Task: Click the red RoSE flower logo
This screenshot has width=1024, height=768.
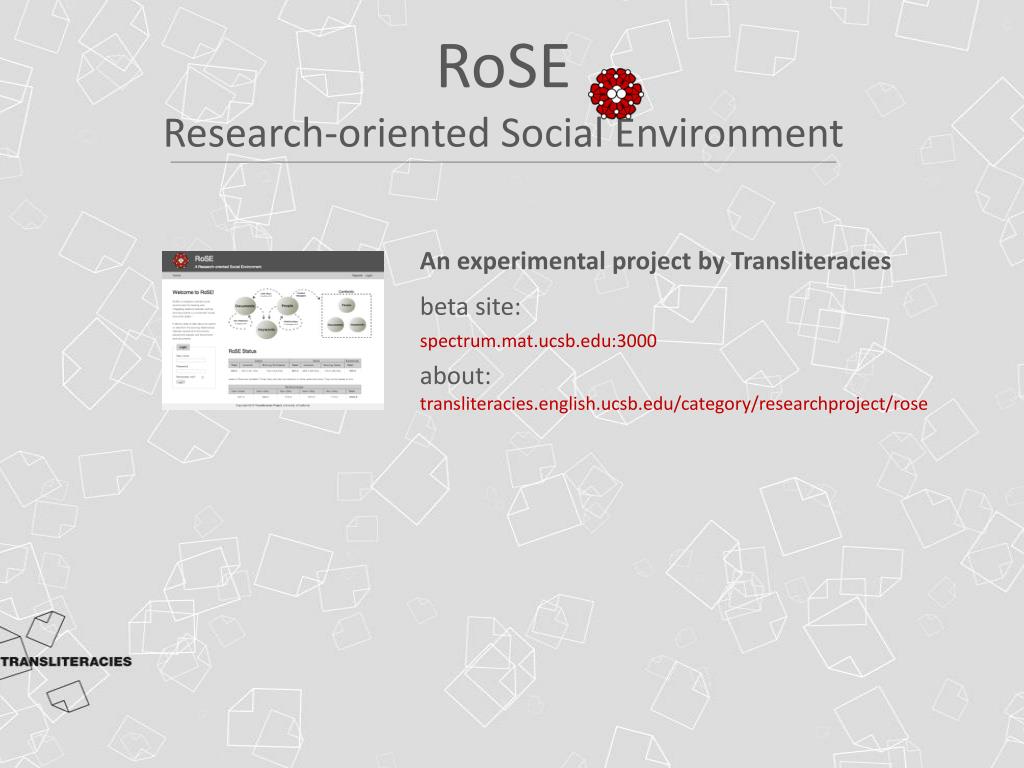Action: pos(616,93)
